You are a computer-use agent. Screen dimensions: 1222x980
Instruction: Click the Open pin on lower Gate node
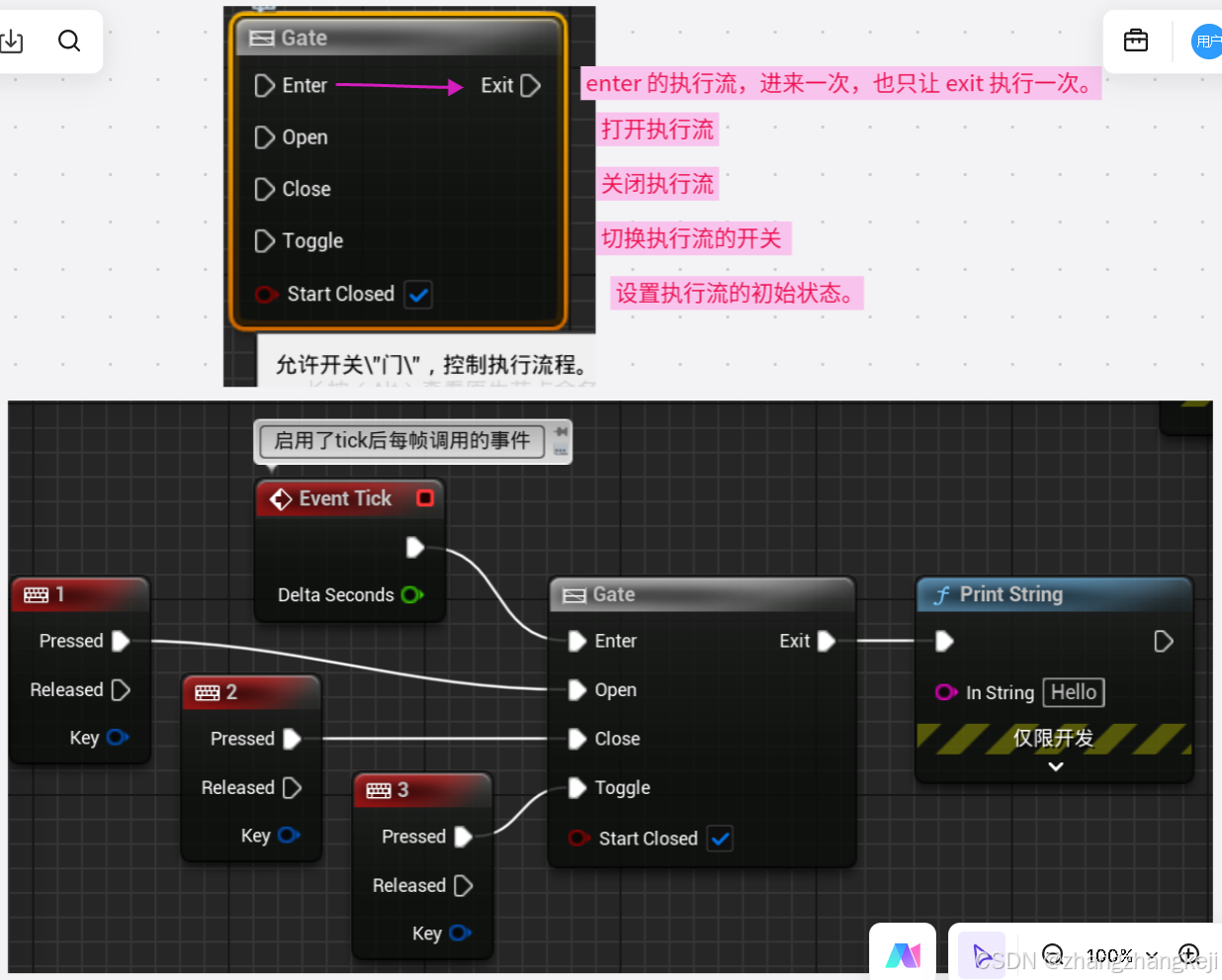(x=577, y=689)
